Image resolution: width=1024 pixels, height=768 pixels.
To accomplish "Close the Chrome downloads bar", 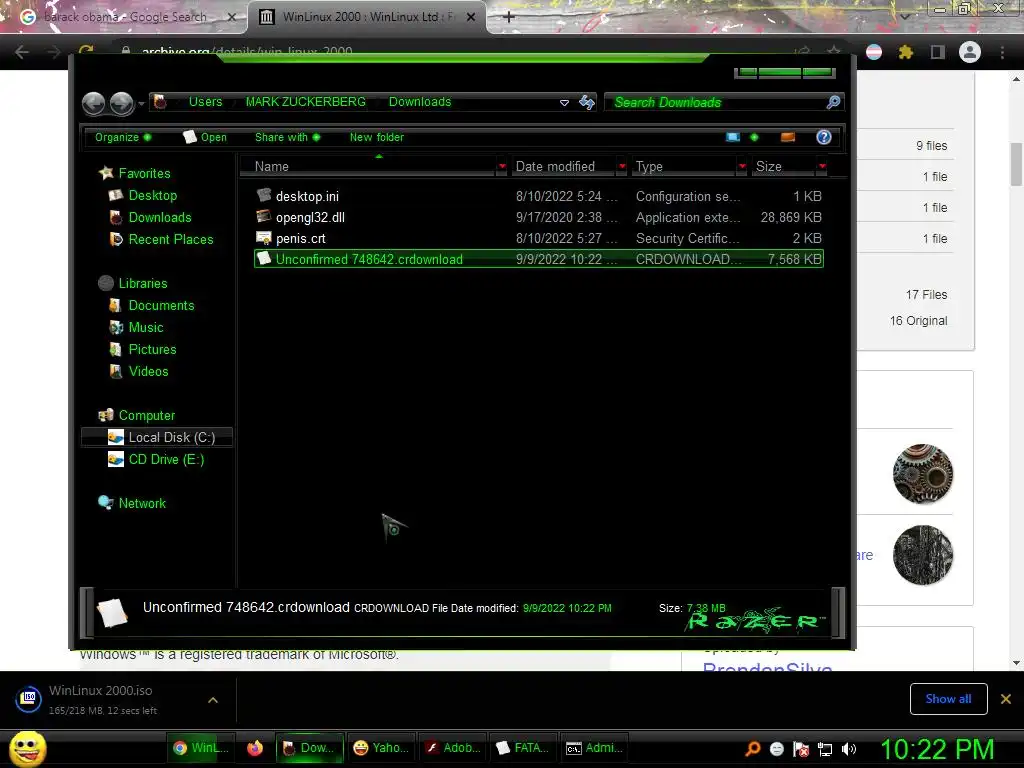I will tap(1006, 699).
